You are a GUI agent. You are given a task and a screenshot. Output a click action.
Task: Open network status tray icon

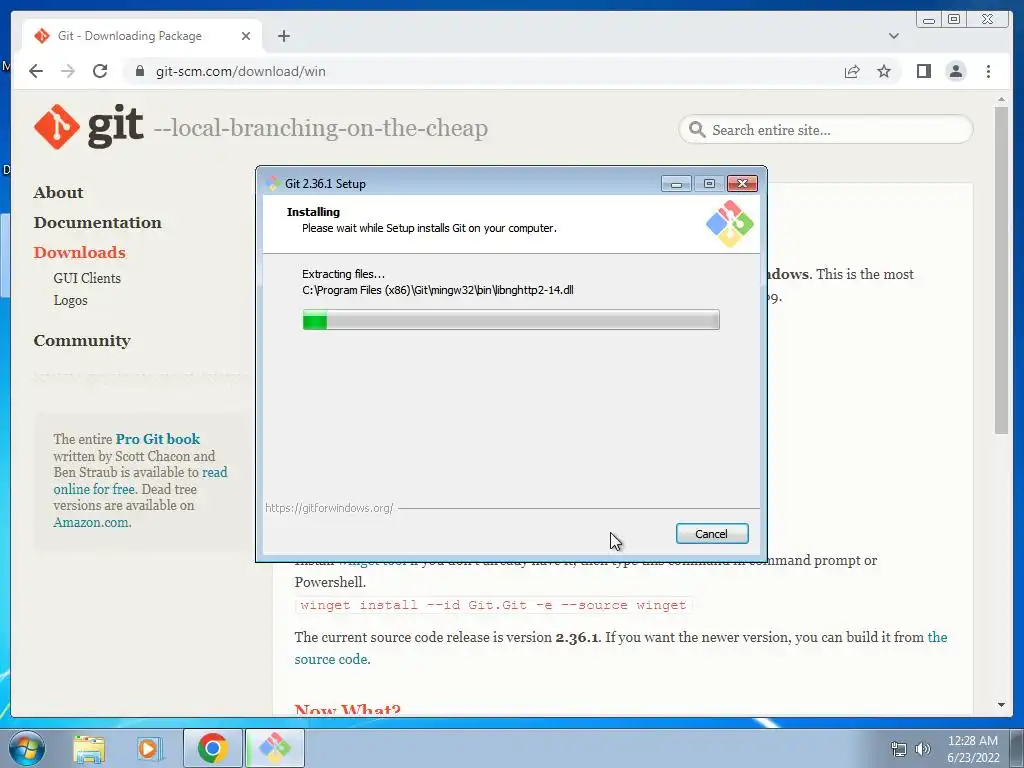tap(899, 749)
